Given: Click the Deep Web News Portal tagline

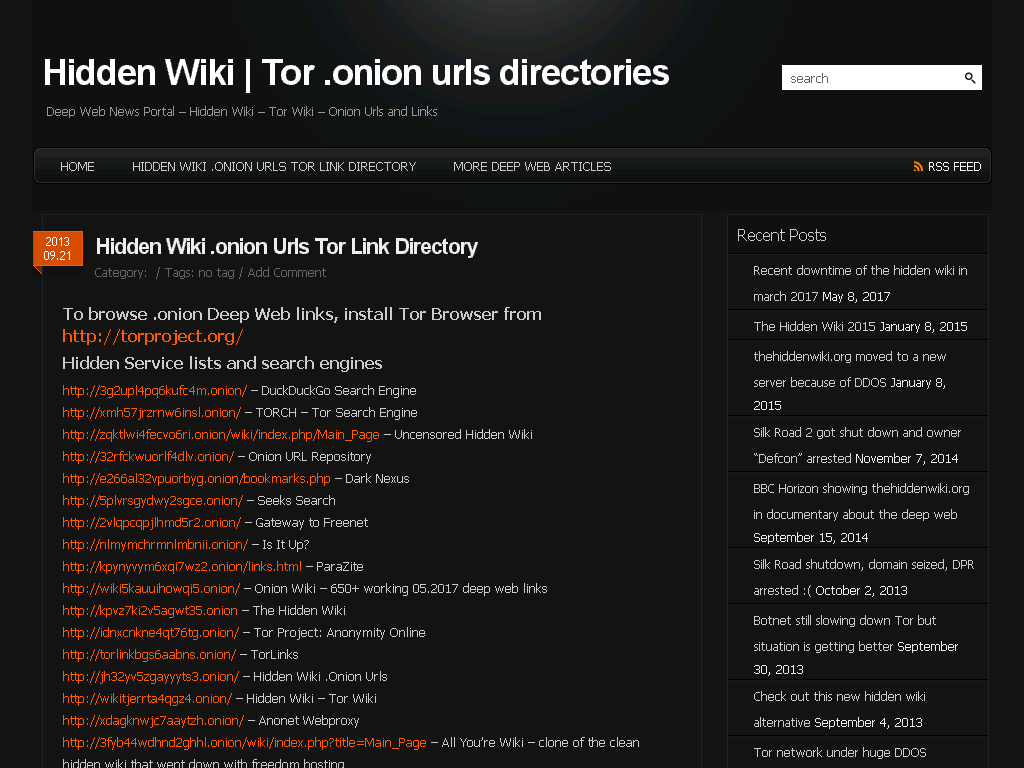Looking at the screenshot, I should tap(242, 112).
